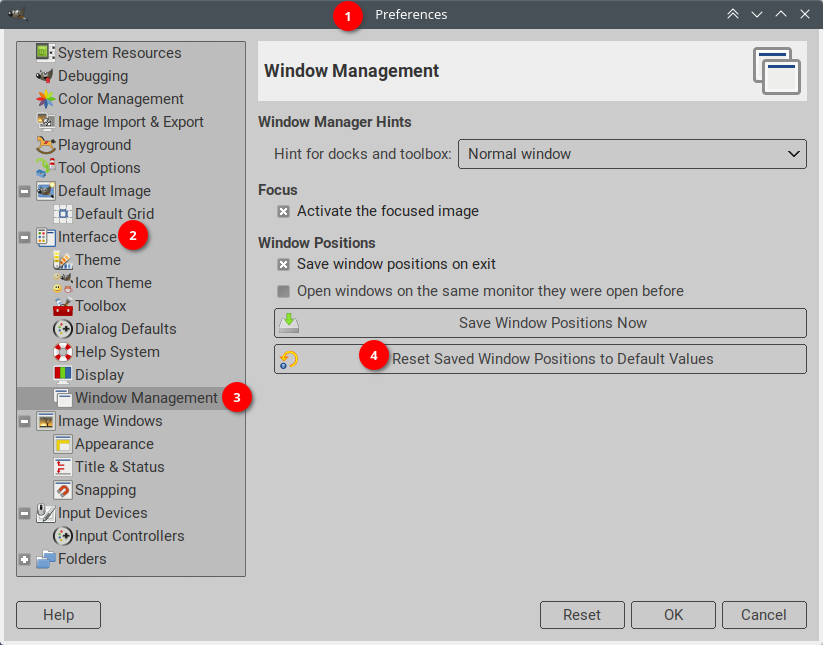Cancel the Preferences dialog
The height and width of the screenshot is (645, 823).
(x=764, y=615)
